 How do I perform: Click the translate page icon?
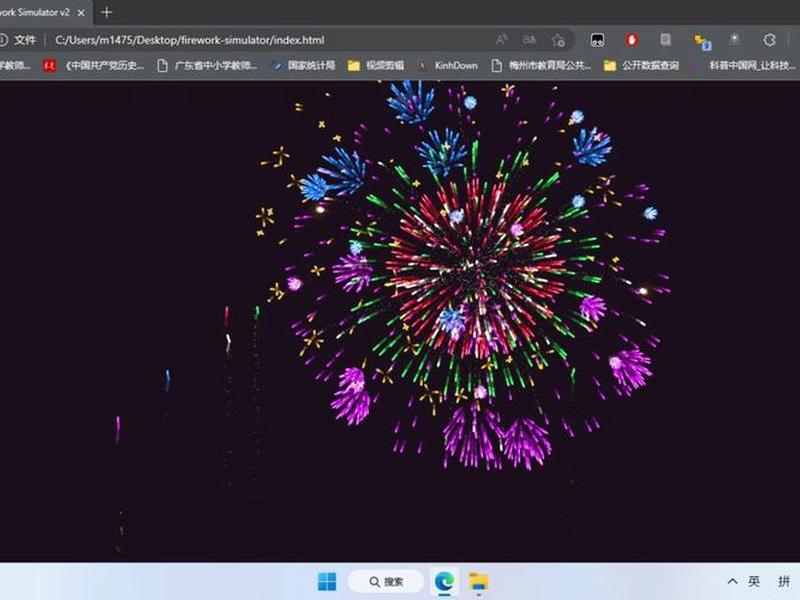click(x=530, y=40)
